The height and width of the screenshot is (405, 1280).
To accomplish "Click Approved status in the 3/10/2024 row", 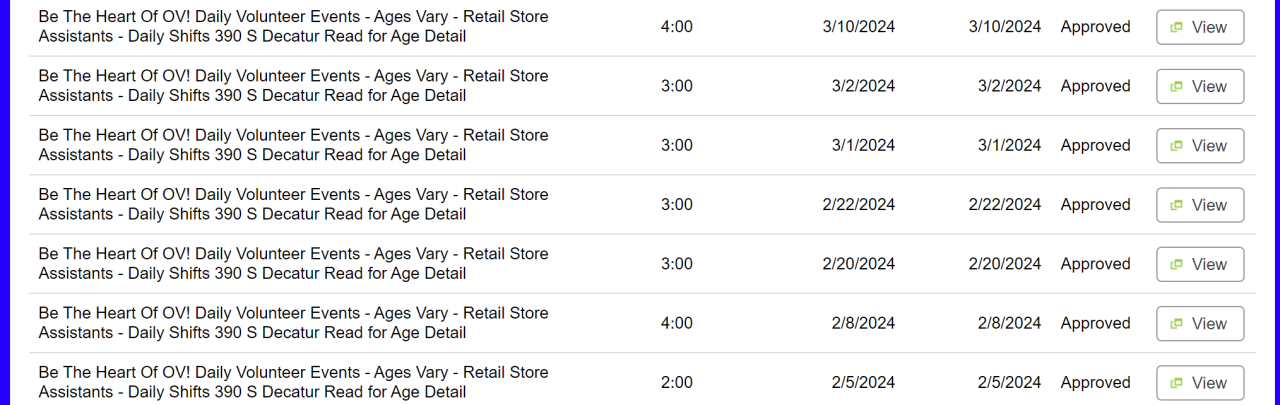I will (x=1095, y=27).
